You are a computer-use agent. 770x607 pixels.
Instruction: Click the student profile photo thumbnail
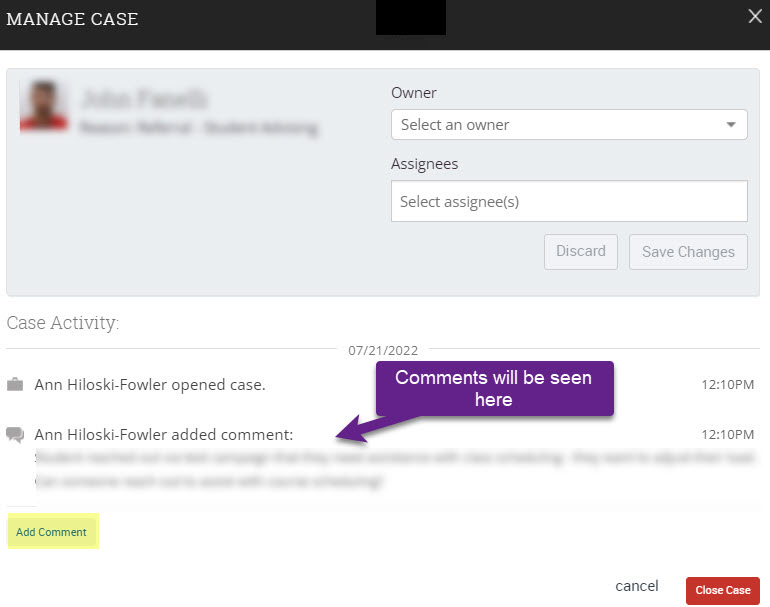pyautogui.click(x=44, y=107)
